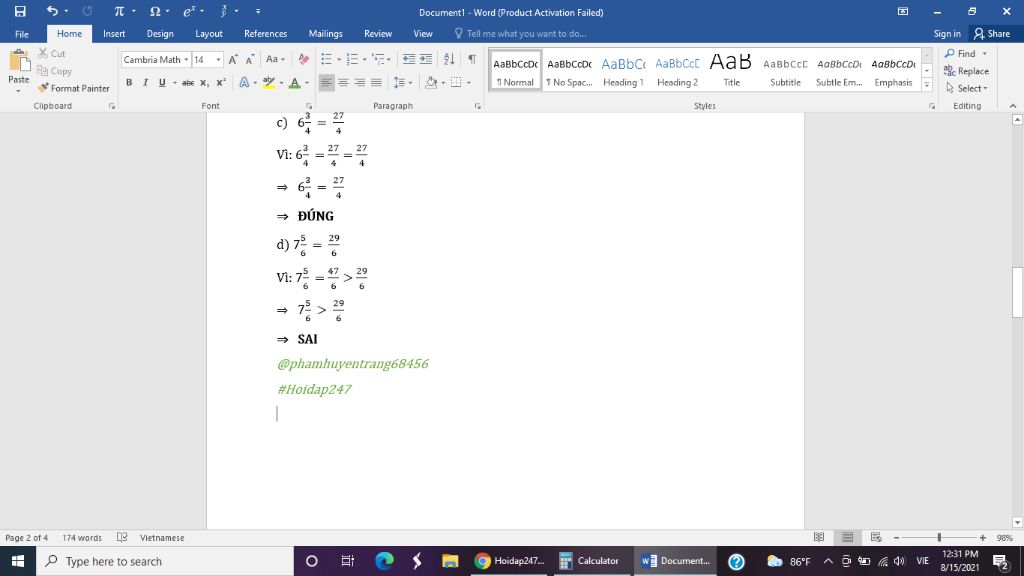Save the document with the floppy icon
Image resolution: width=1024 pixels, height=576 pixels.
(20, 11)
